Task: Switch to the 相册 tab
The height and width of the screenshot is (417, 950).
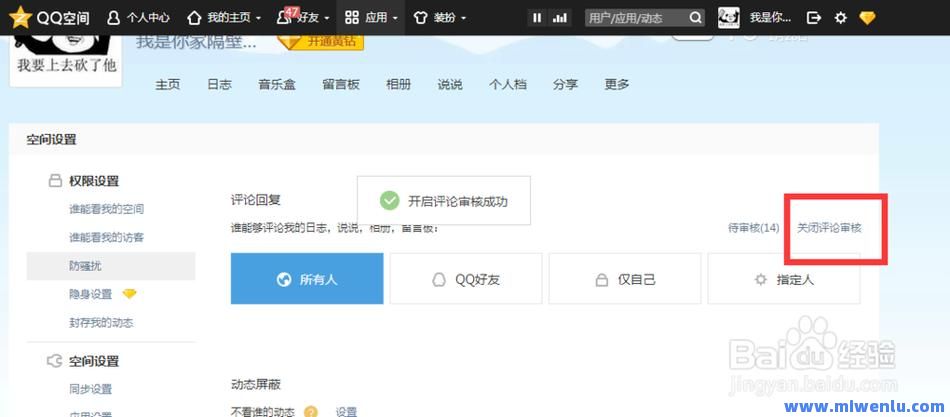Action: click(398, 85)
